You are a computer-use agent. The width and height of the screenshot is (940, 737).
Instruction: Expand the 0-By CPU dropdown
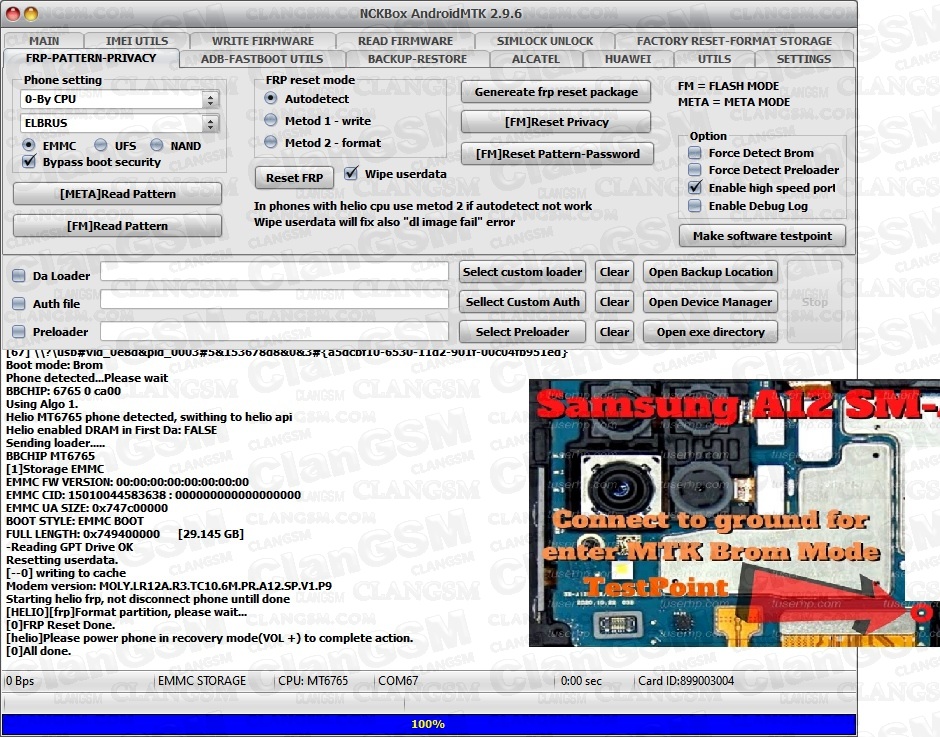pos(210,100)
